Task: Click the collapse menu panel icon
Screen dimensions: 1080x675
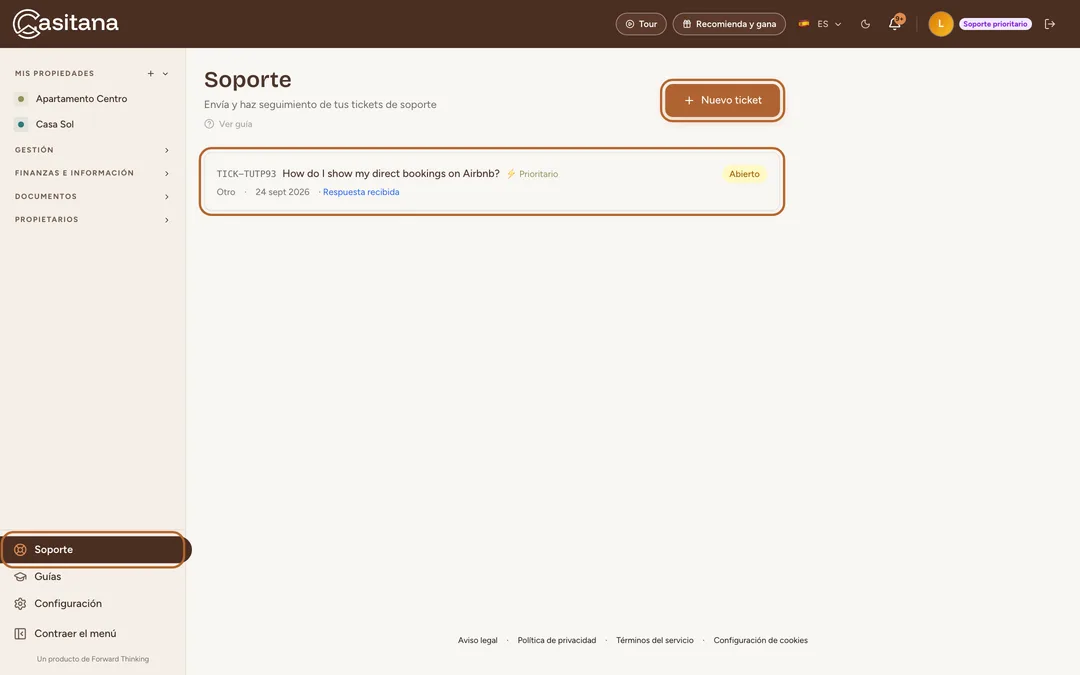Action: point(21,634)
